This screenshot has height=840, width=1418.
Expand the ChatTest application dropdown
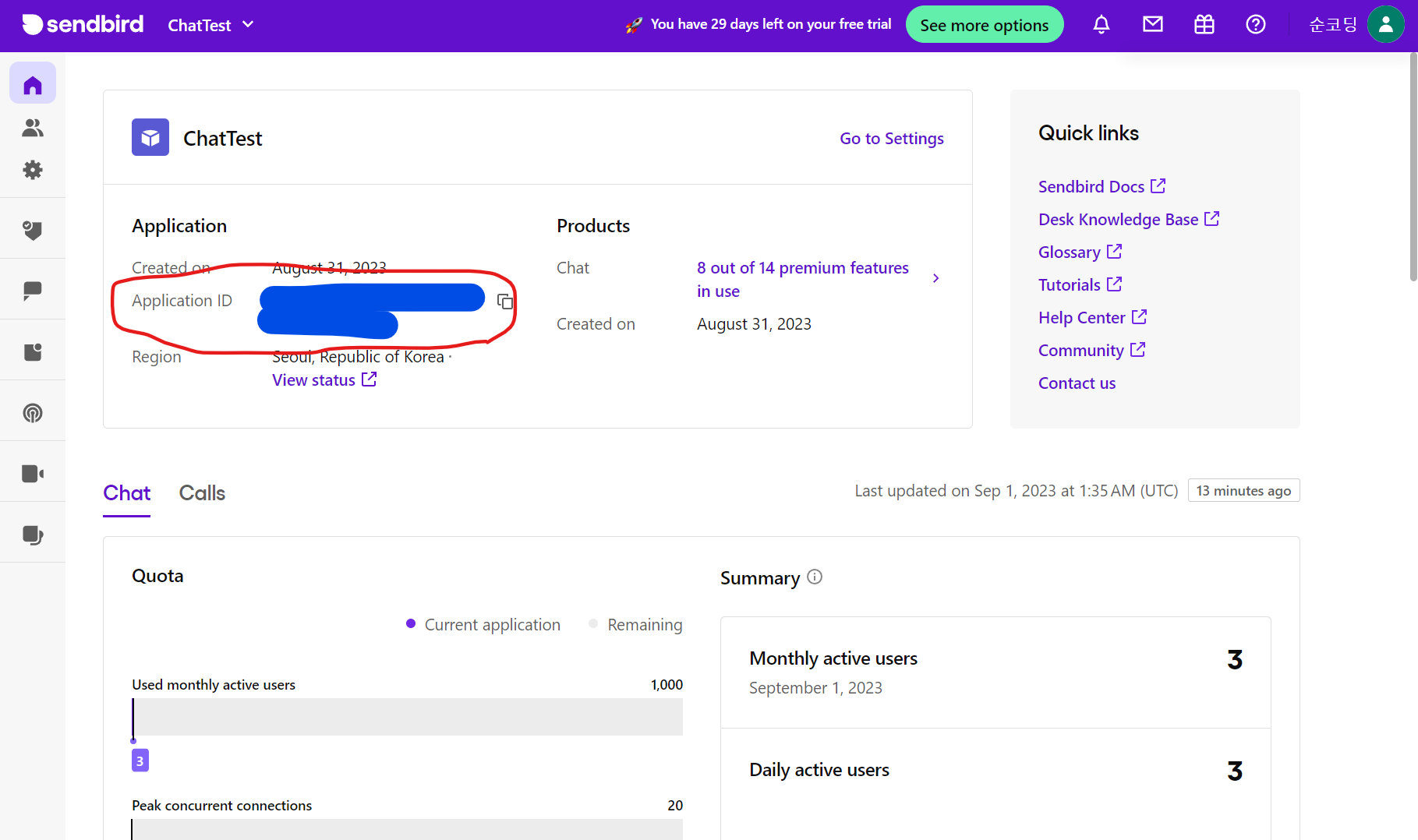point(211,25)
